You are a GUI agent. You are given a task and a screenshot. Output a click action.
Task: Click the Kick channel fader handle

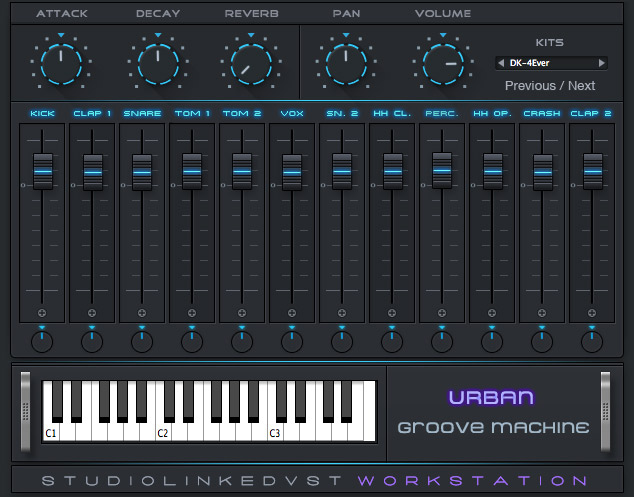point(42,171)
